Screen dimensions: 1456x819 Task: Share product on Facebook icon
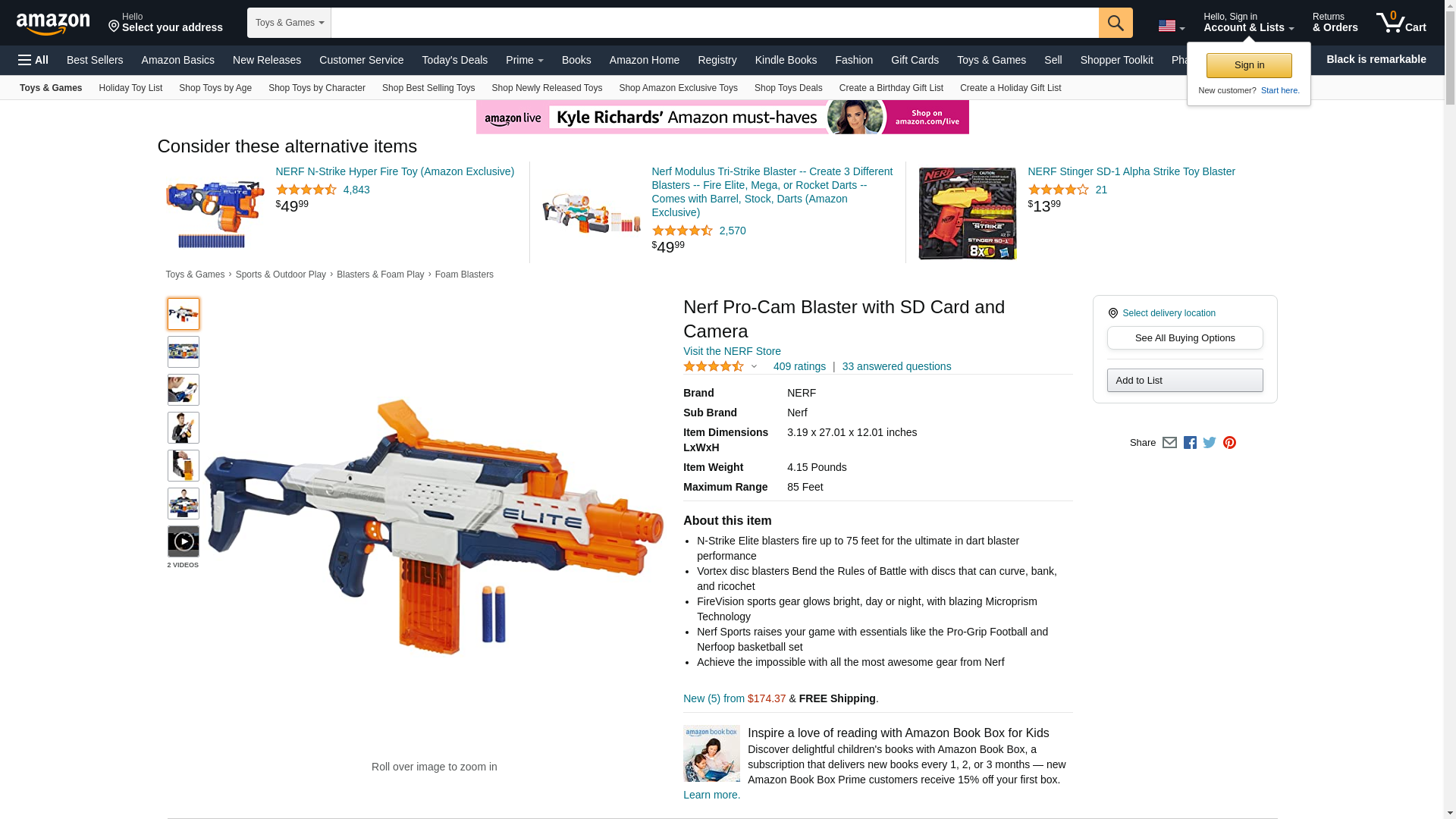click(x=1190, y=443)
